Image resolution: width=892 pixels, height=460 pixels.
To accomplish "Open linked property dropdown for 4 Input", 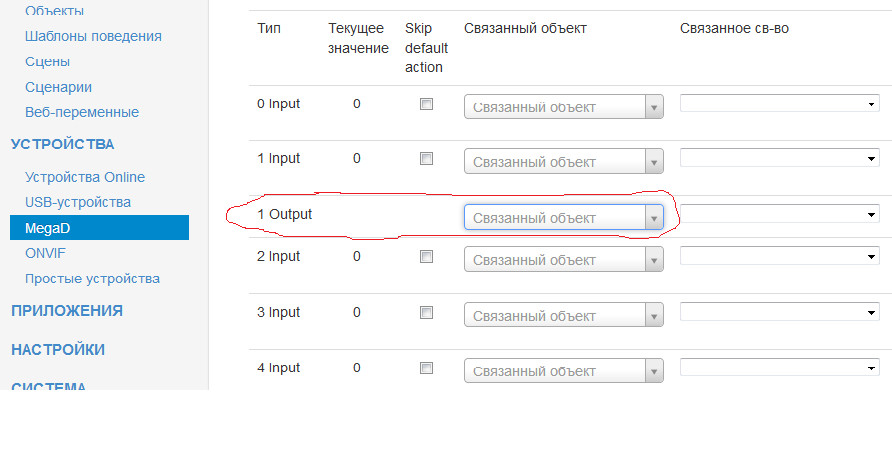I will pyautogui.click(x=779, y=367).
